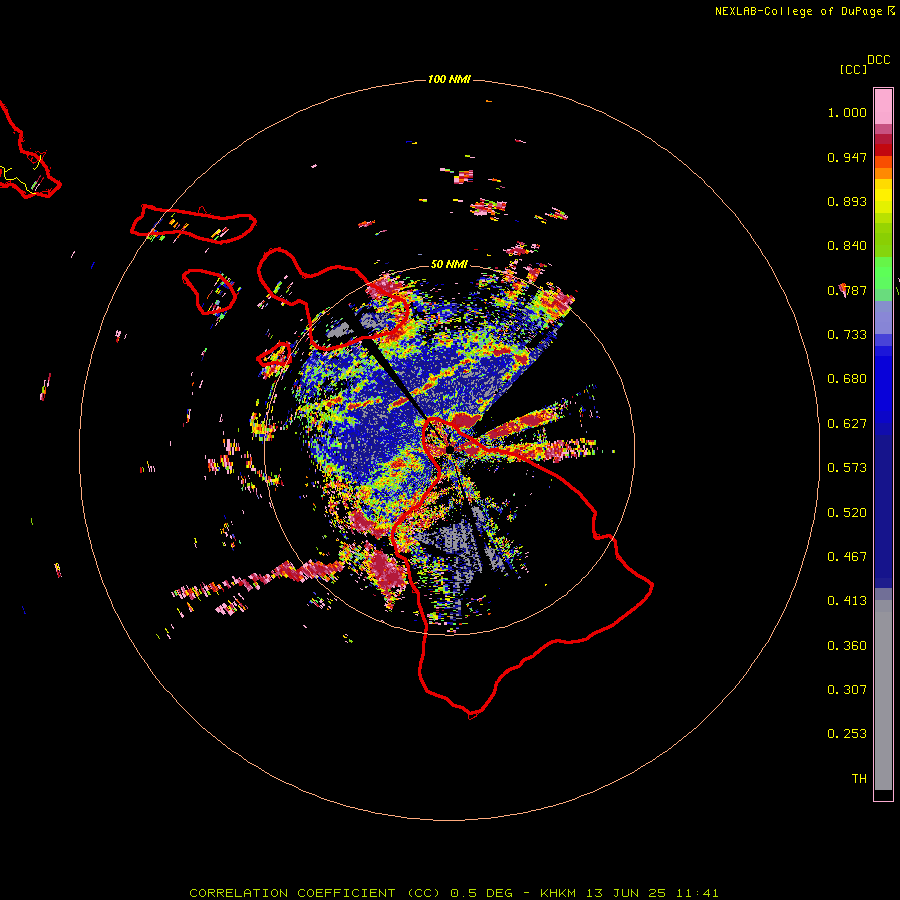Select the 0.413 scale value

(847, 601)
